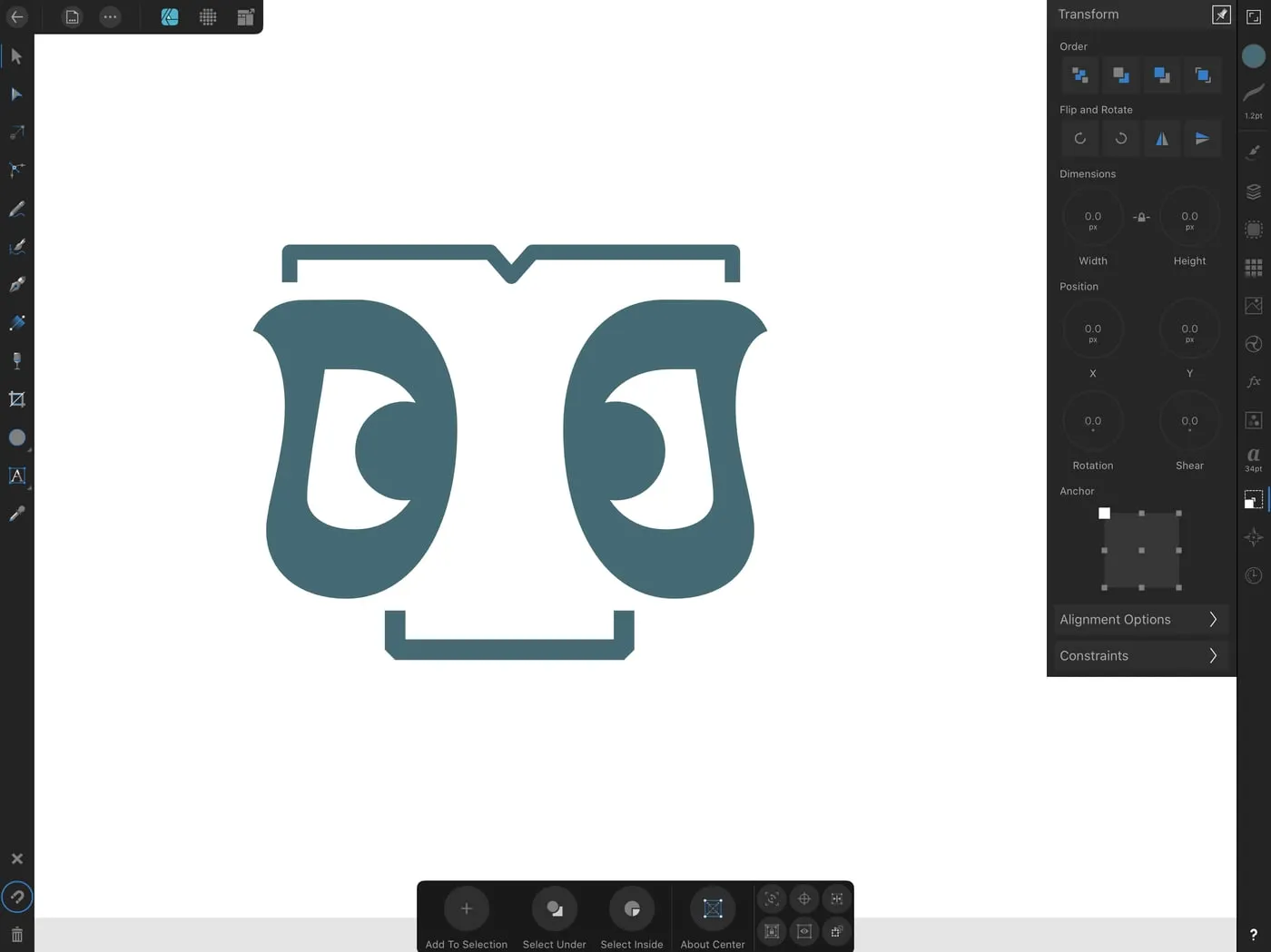
Task: Expand the Constraints section
Action: (x=1142, y=656)
